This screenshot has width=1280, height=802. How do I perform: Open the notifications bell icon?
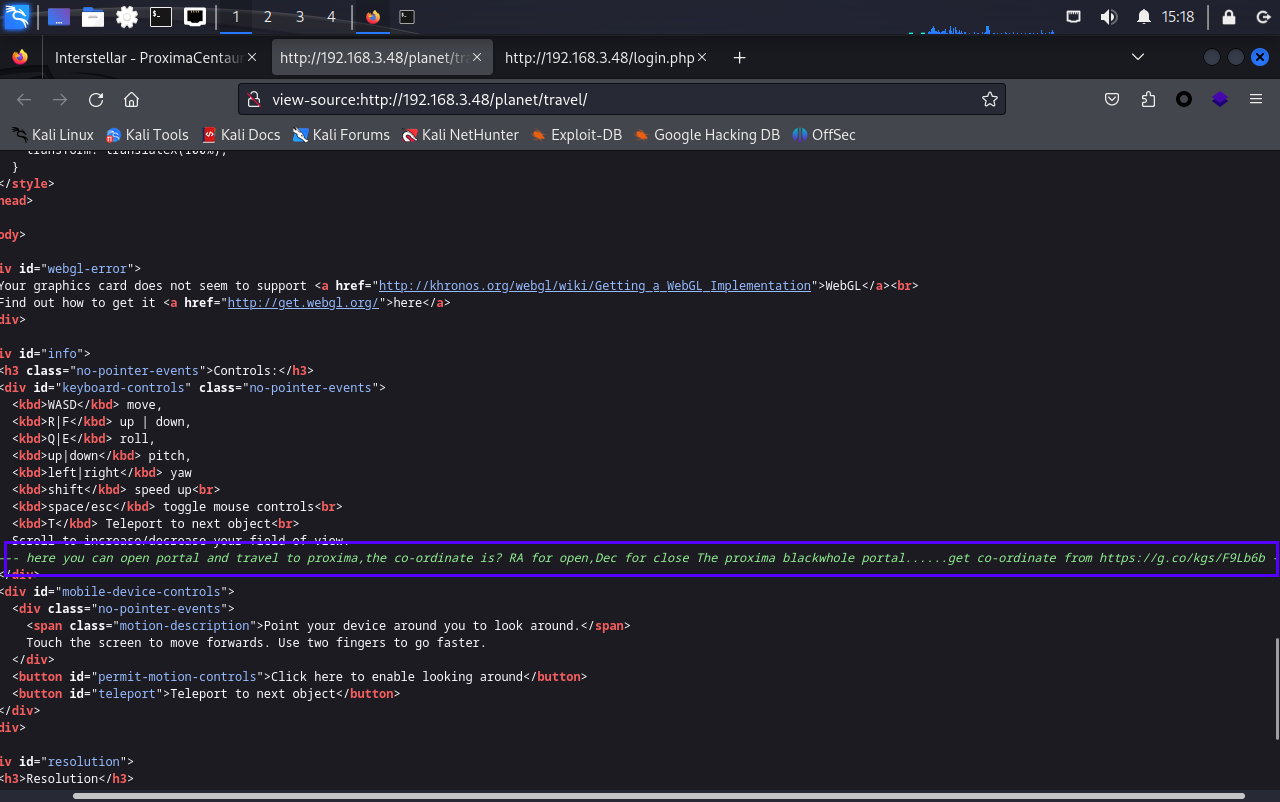1144,17
